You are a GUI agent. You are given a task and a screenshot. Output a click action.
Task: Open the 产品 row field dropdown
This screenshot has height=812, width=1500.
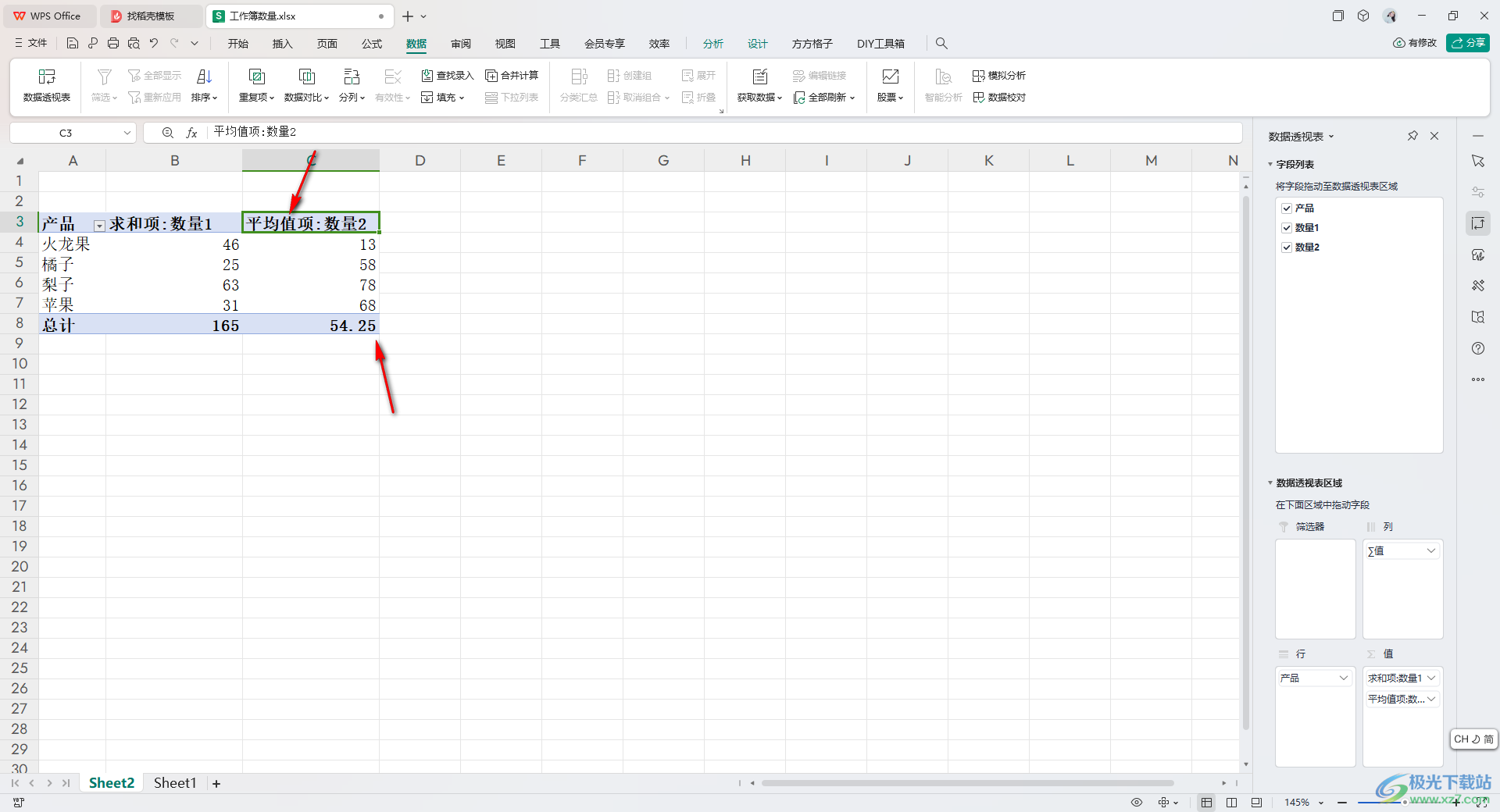tap(1344, 678)
